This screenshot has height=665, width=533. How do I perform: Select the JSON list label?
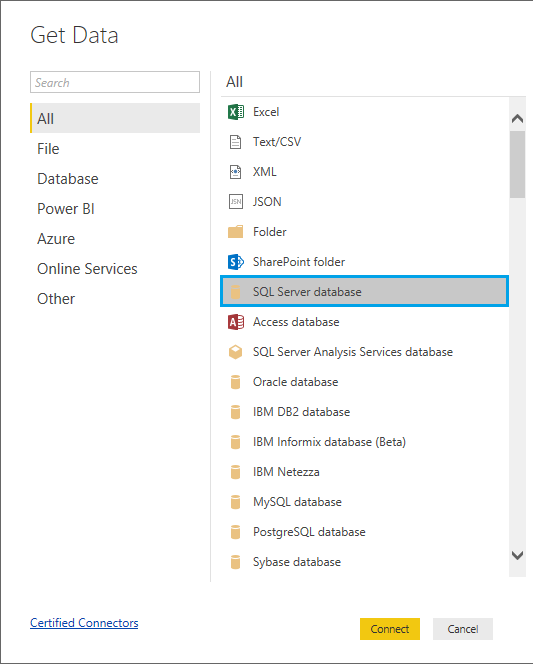pos(267,202)
